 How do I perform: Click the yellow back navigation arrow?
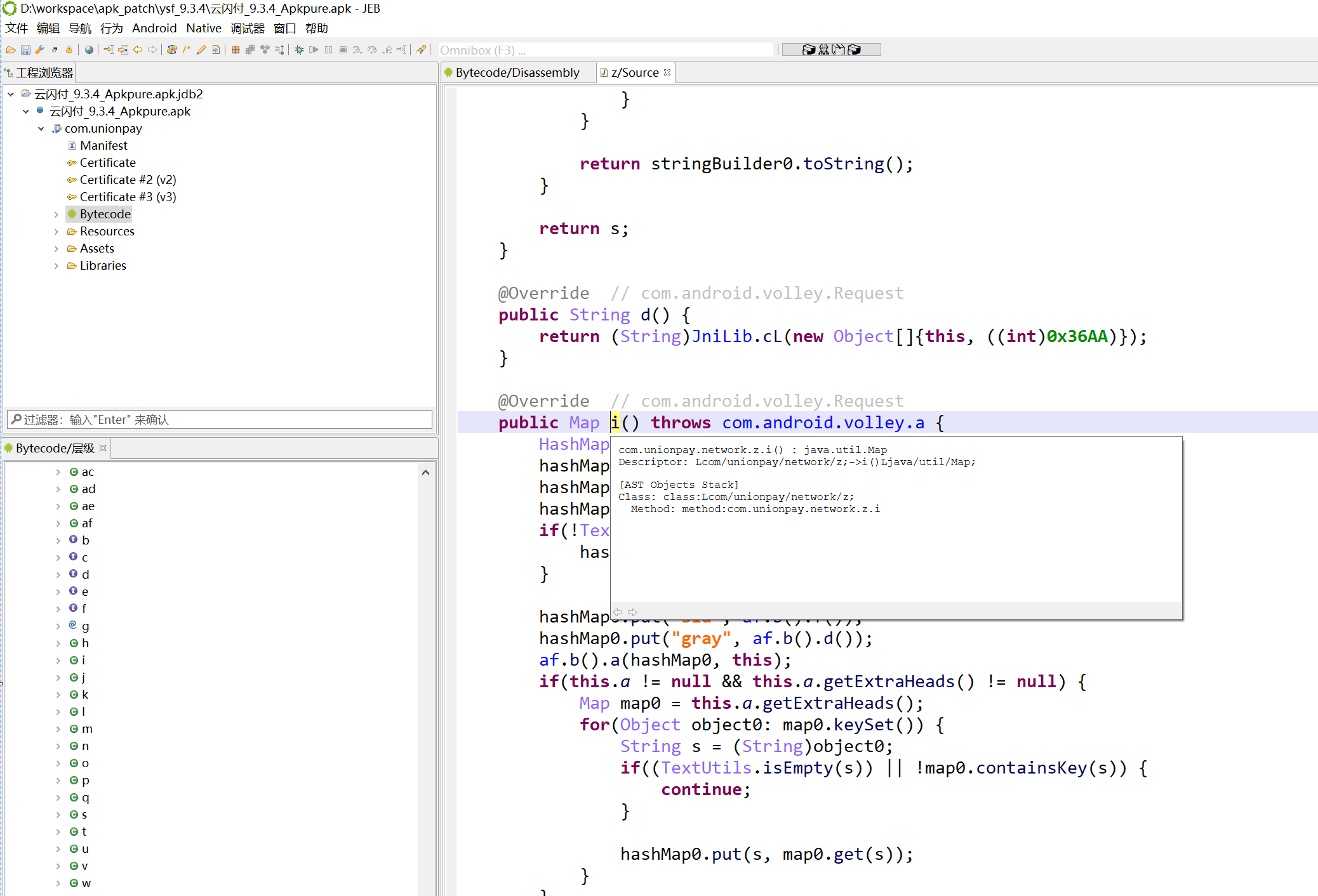pyautogui.click(x=138, y=50)
